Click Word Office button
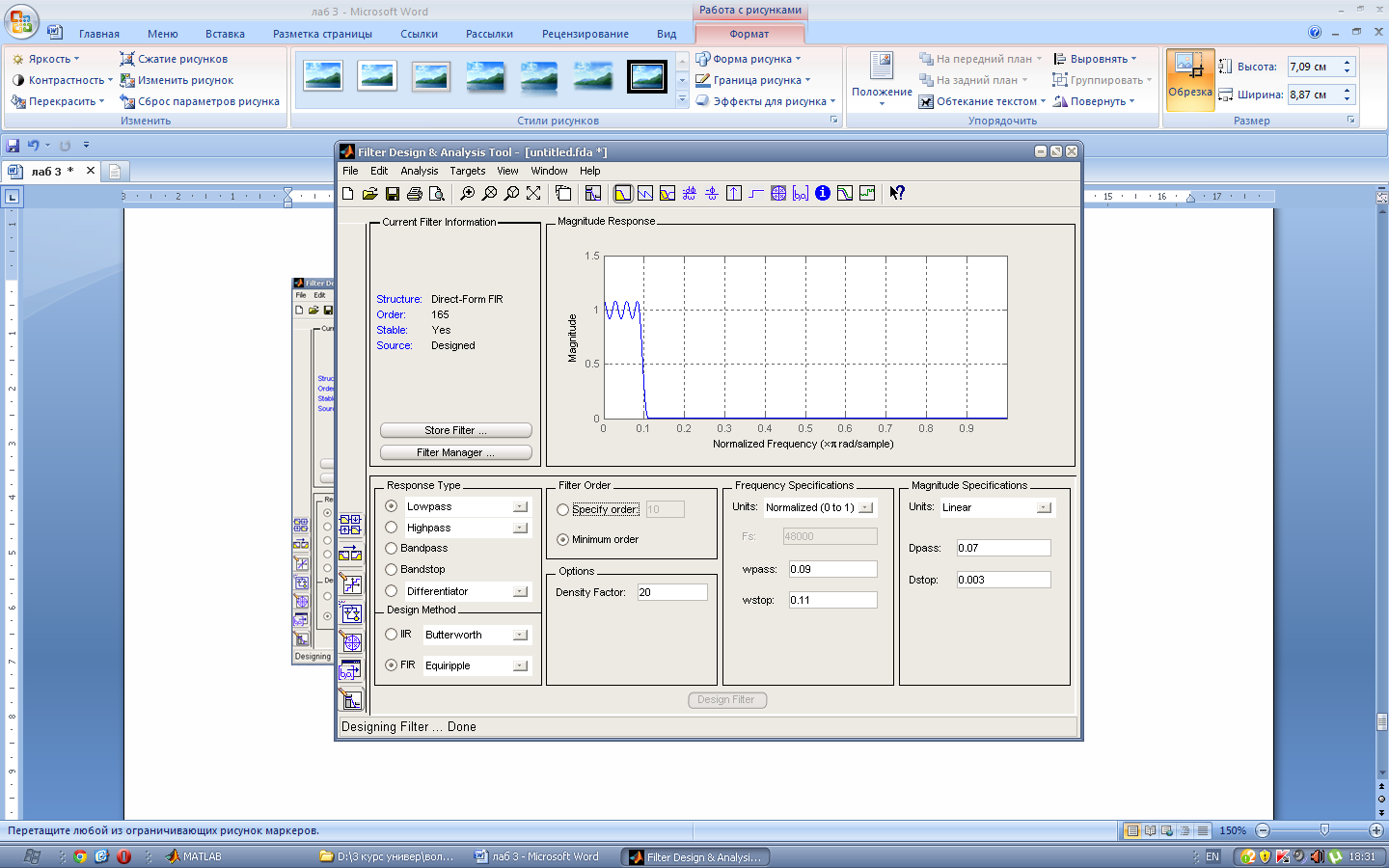 [x=20, y=21]
